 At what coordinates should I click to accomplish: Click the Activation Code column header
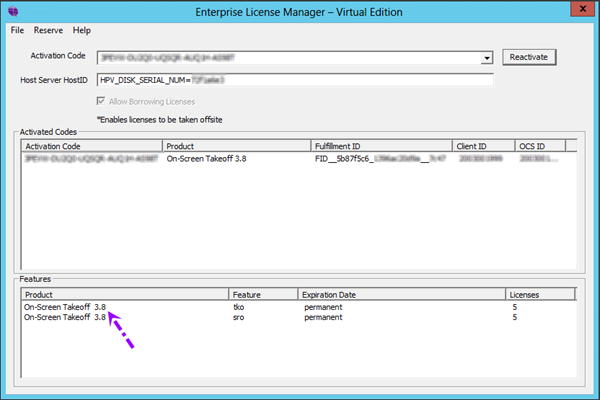(92, 146)
